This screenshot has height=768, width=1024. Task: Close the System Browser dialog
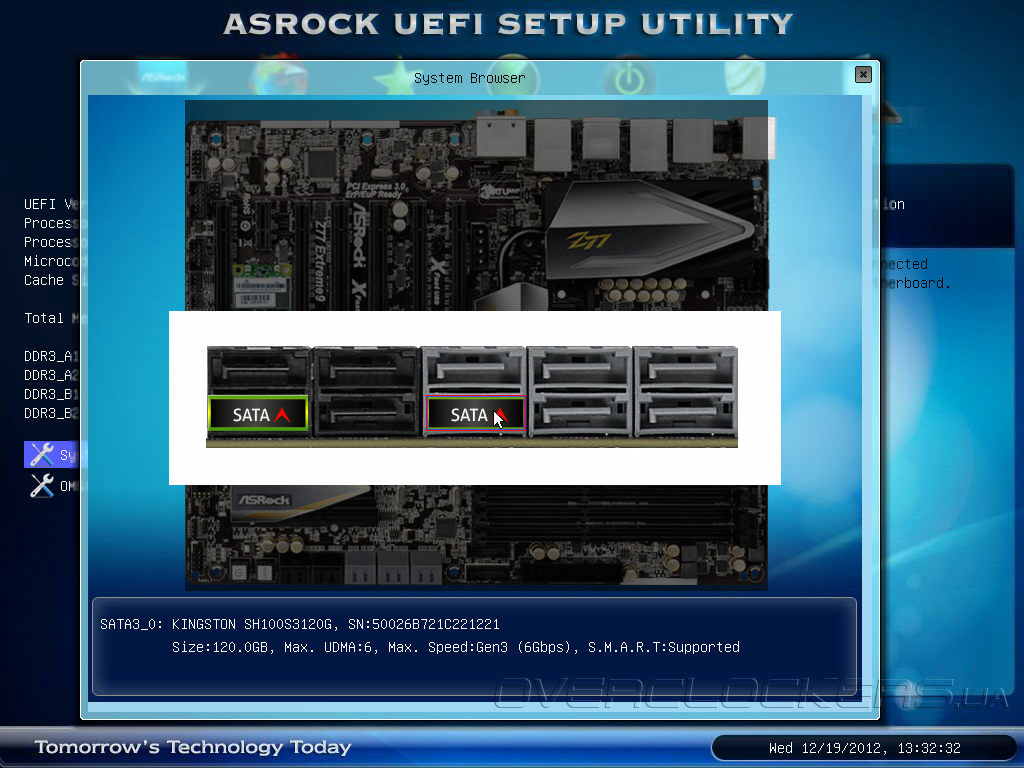(x=863, y=74)
